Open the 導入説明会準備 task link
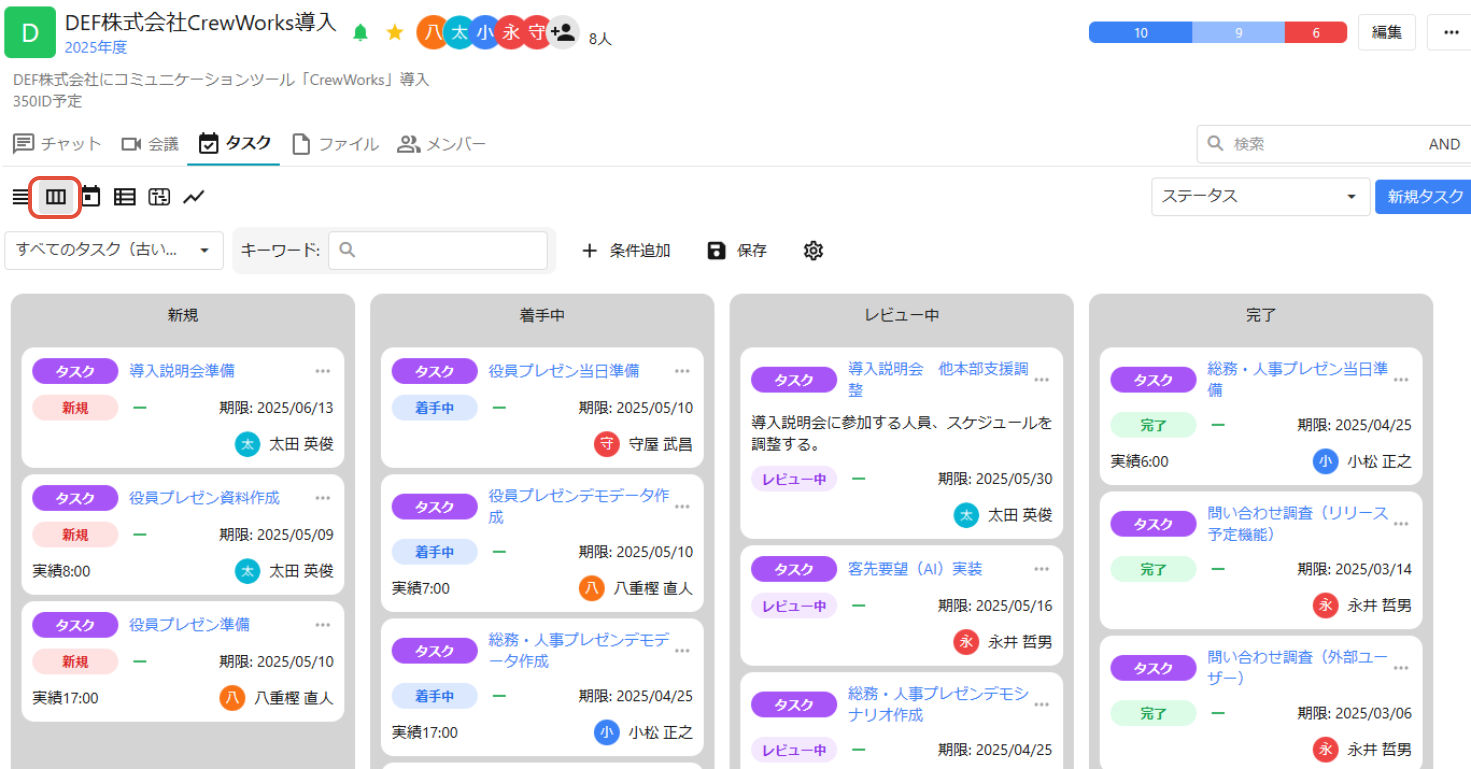1471x769 pixels. [182, 371]
